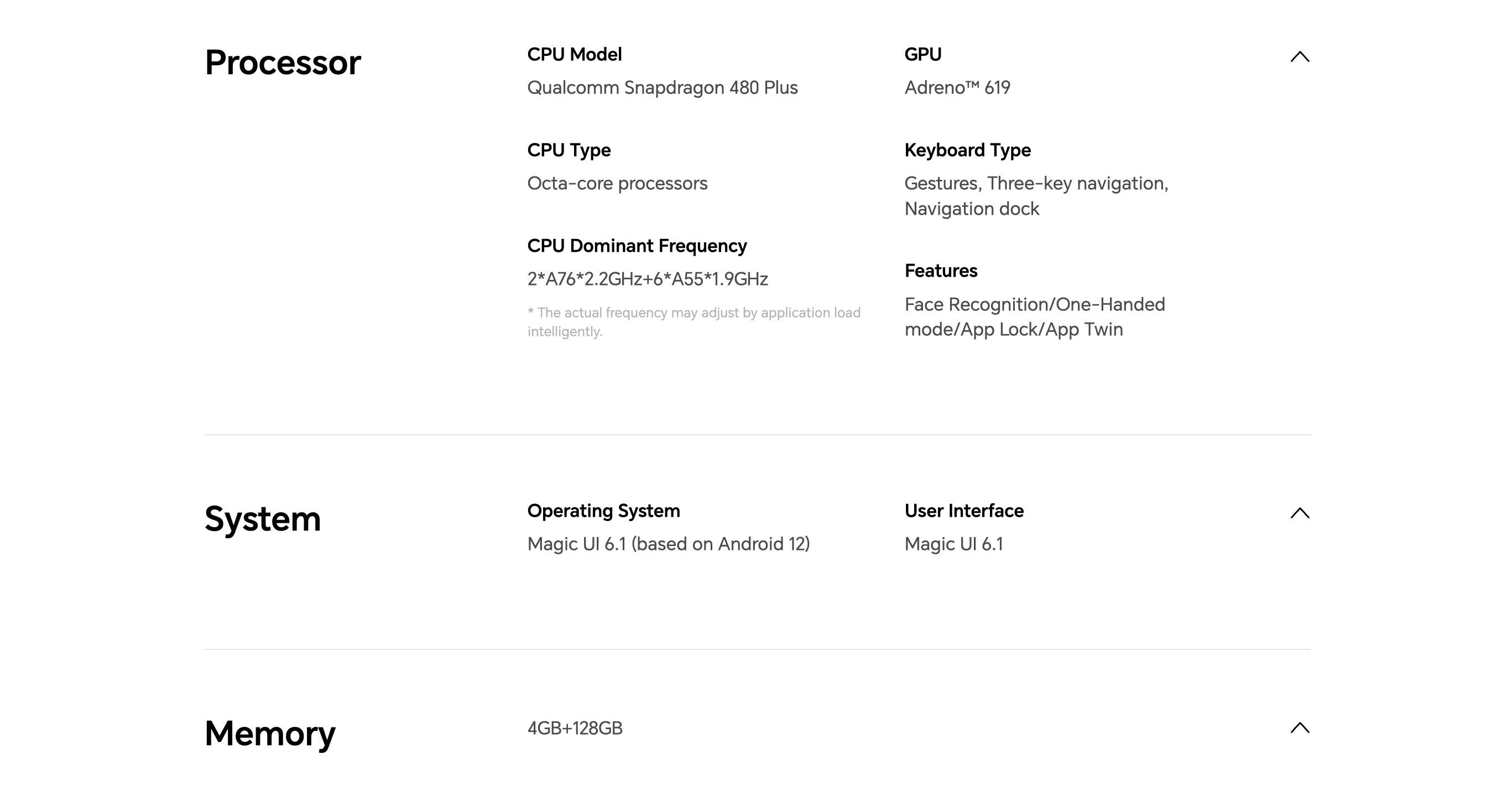Click the Adreno 619 value
Viewport: 1512px width, 811px height.
pyautogui.click(x=957, y=87)
